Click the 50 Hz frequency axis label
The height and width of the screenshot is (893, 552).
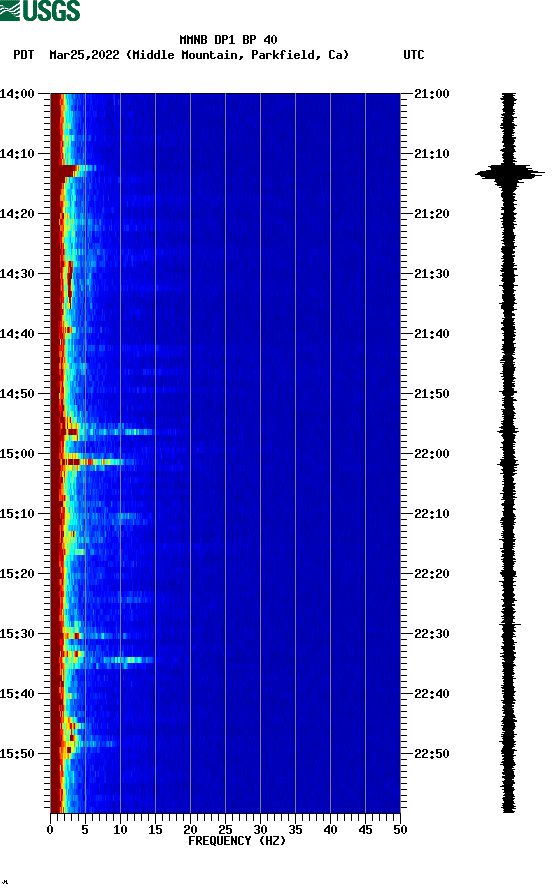[x=400, y=830]
